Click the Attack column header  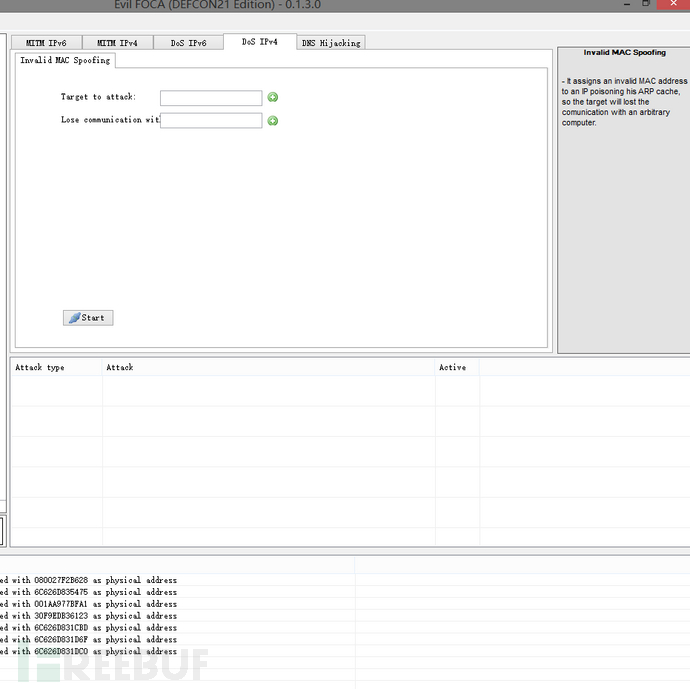coord(268,367)
